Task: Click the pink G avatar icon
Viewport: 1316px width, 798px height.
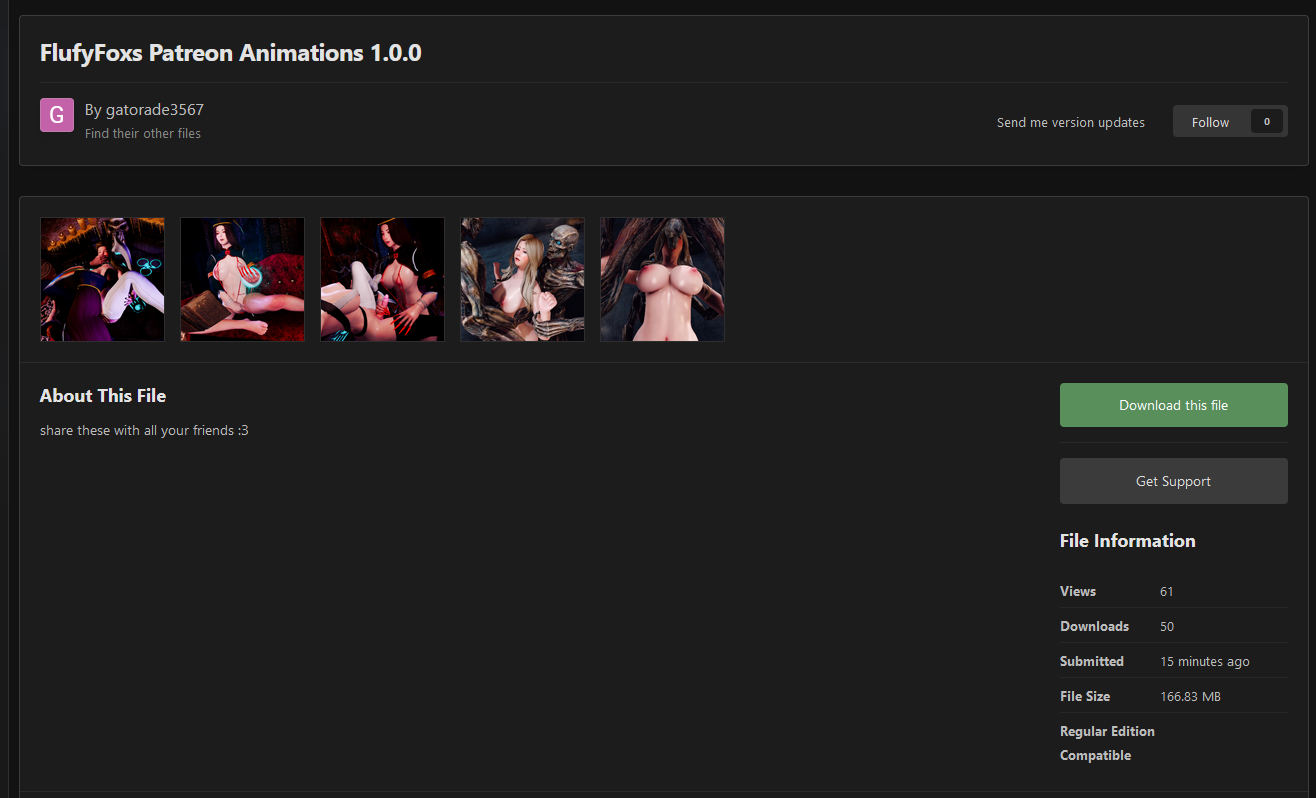Action: point(57,115)
